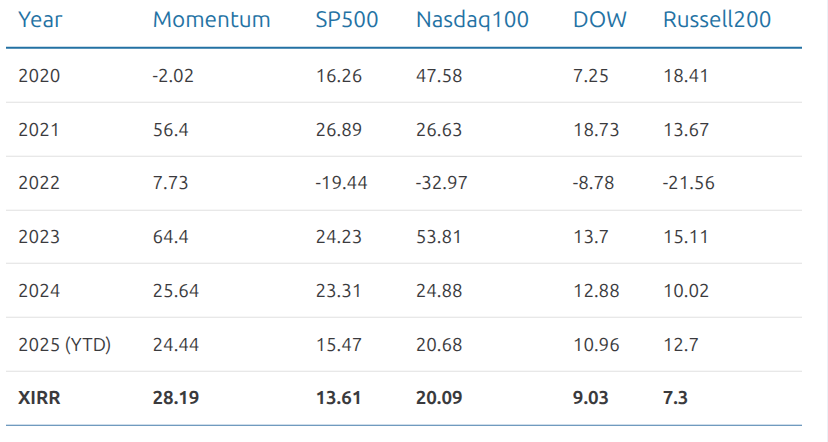Click the SP500 column header
The width and height of the screenshot is (828, 442).
(347, 20)
